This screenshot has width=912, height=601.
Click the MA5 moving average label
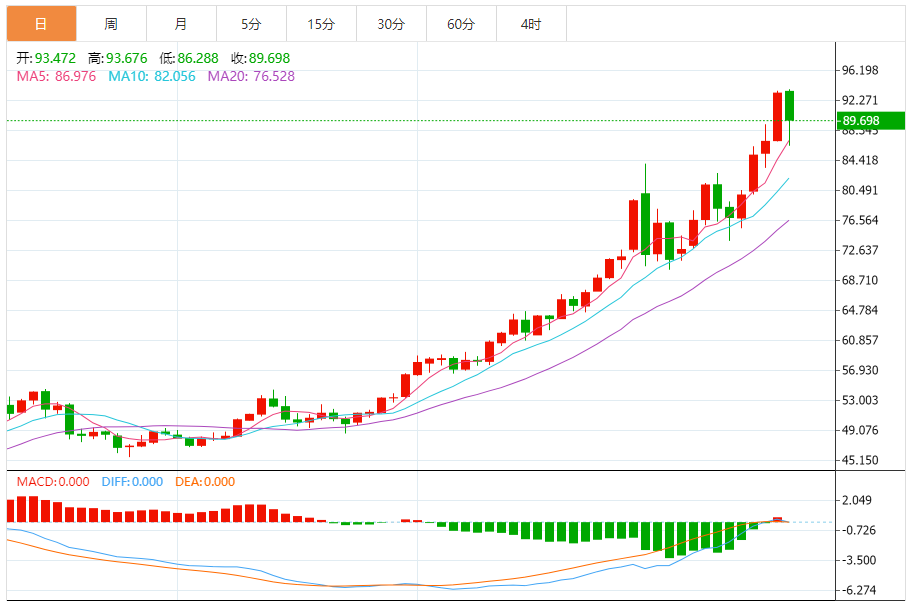point(57,76)
